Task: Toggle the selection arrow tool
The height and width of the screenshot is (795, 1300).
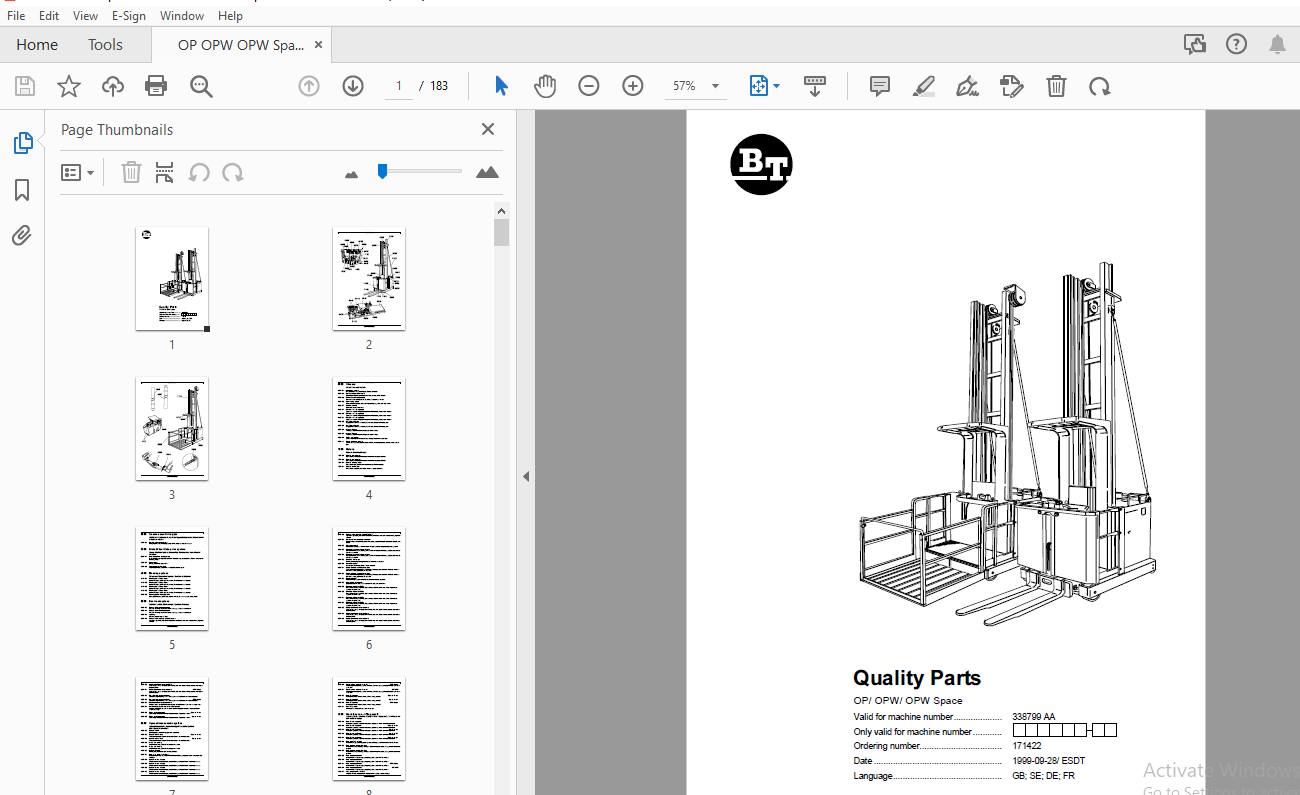Action: pos(501,86)
